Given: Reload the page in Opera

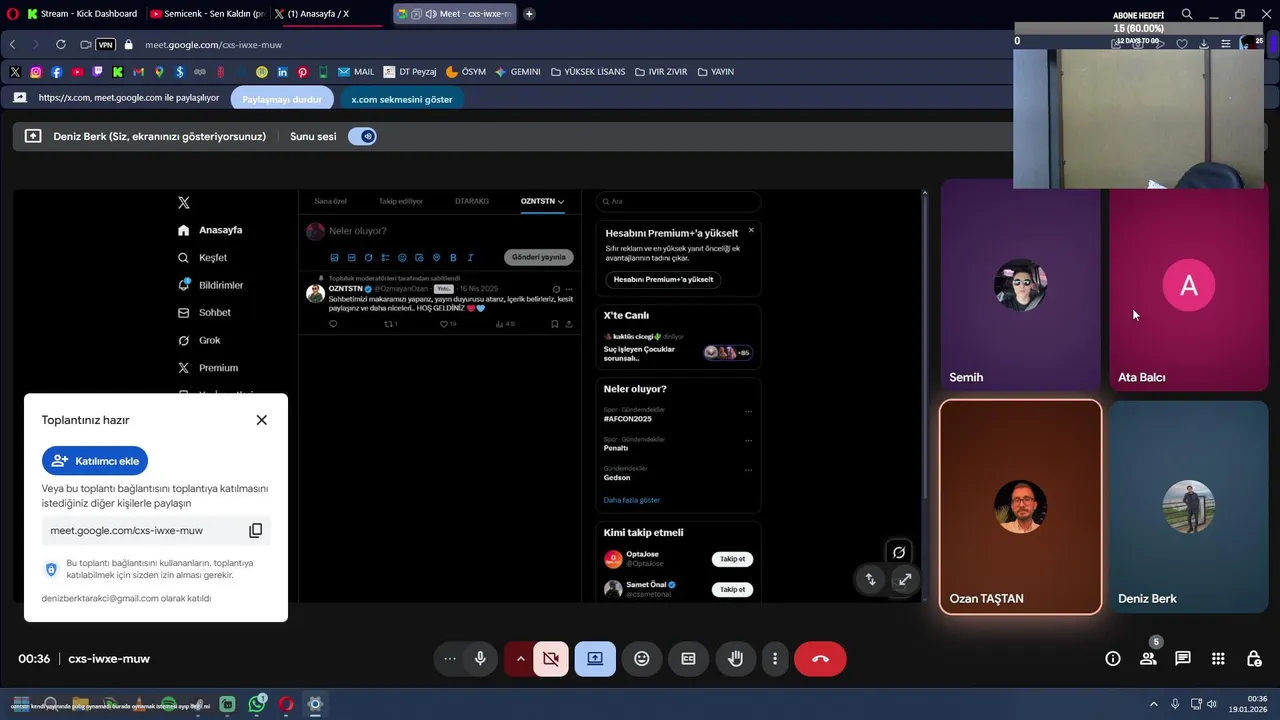Looking at the screenshot, I should point(60,44).
